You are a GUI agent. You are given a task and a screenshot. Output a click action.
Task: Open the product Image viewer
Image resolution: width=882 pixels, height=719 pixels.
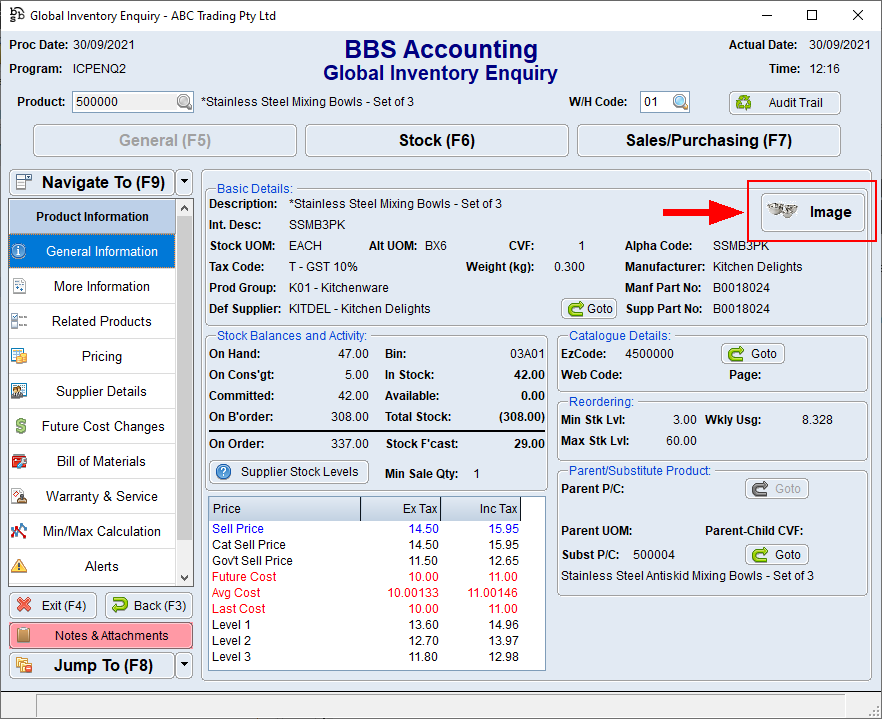point(812,212)
